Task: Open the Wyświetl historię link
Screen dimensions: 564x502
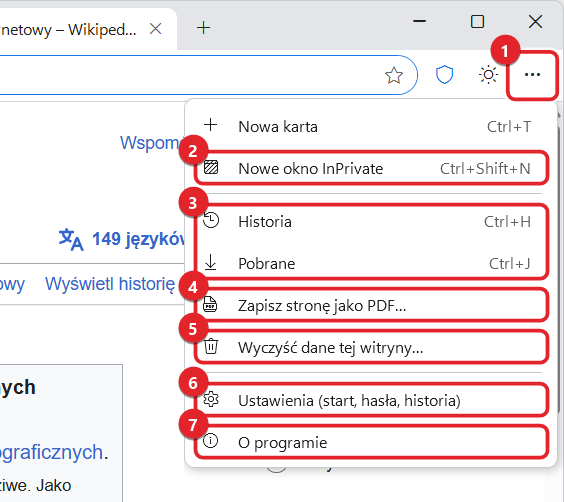Action: tap(110, 284)
